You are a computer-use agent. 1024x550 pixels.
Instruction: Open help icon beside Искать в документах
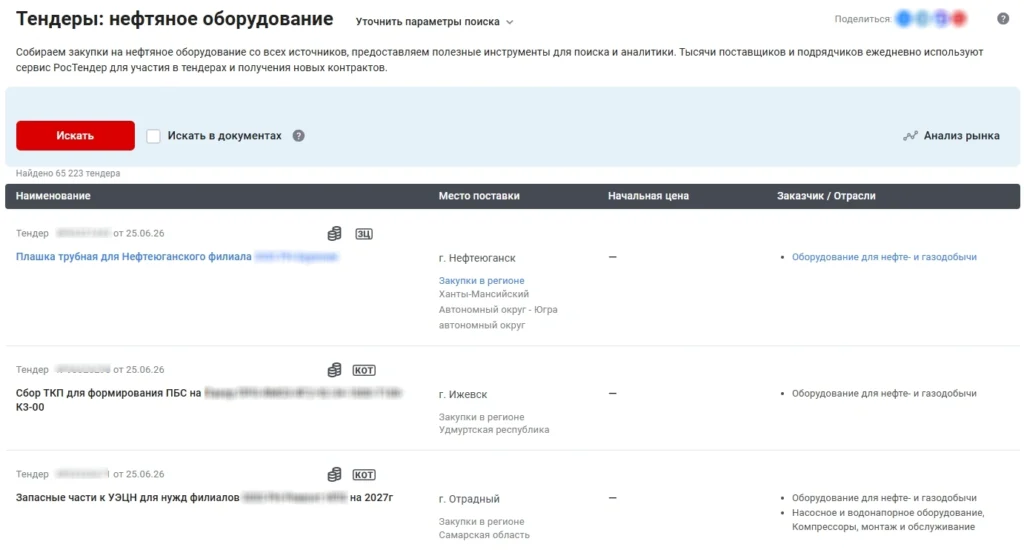coord(298,136)
